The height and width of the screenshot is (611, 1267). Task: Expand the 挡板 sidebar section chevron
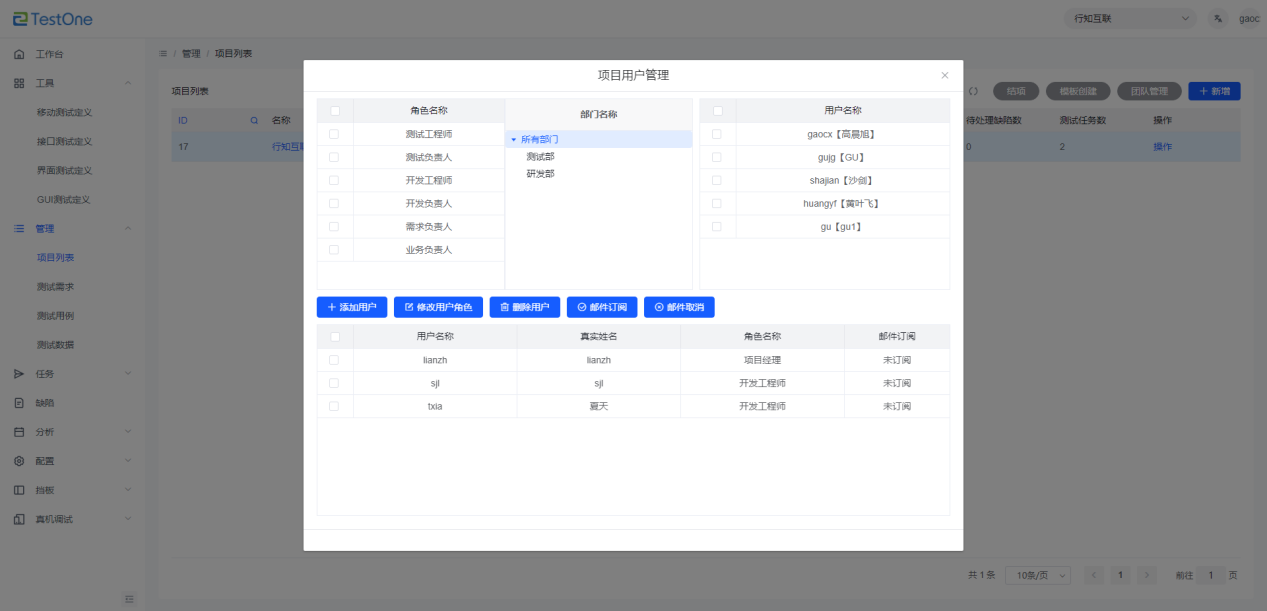(128, 490)
